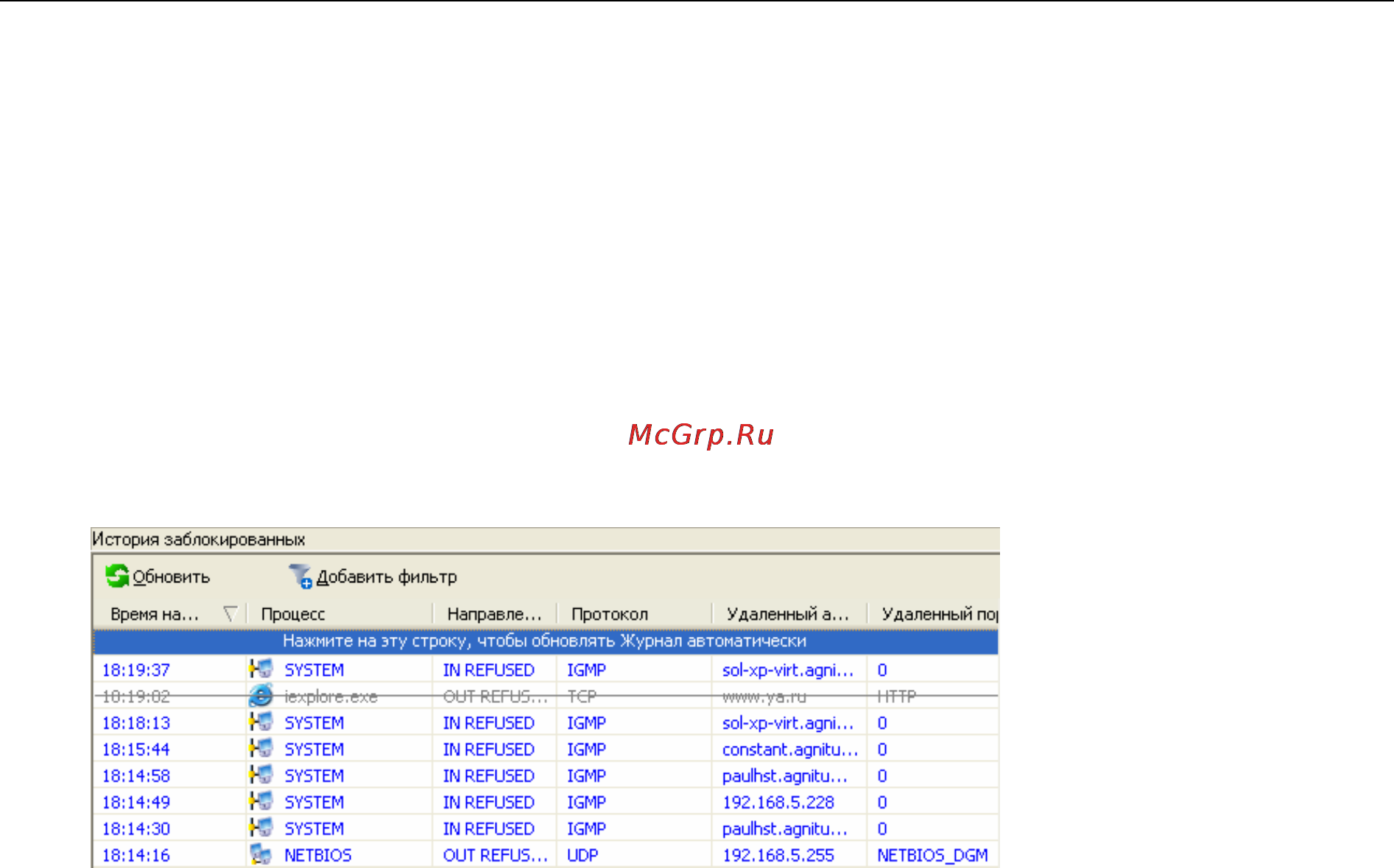
Task: Click OUT REFUS... in the NETBIOS row
Action: click(x=496, y=855)
